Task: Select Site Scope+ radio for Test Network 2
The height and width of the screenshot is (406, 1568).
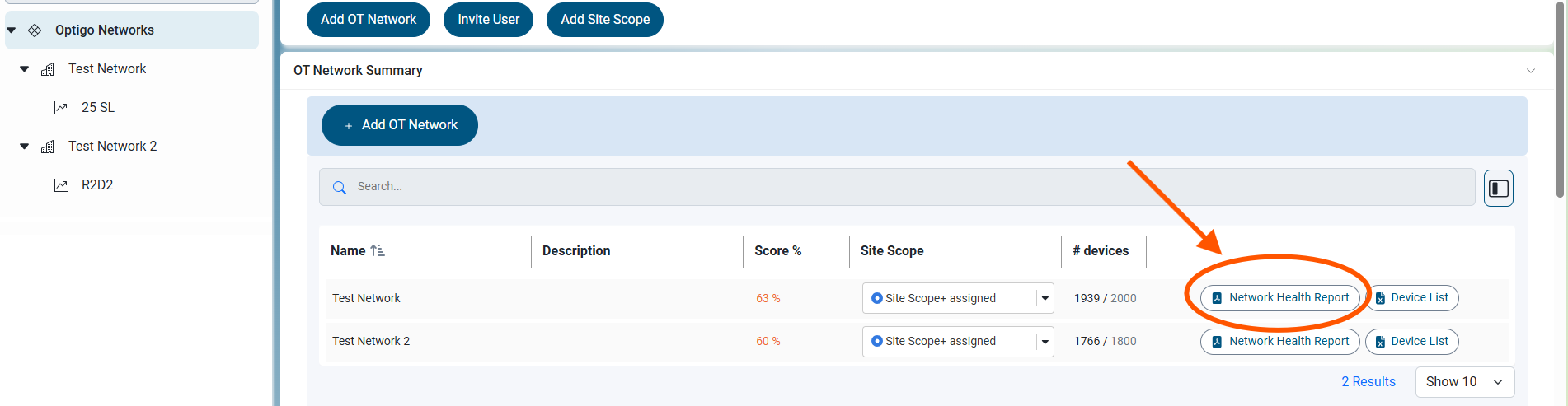Action: coord(876,341)
